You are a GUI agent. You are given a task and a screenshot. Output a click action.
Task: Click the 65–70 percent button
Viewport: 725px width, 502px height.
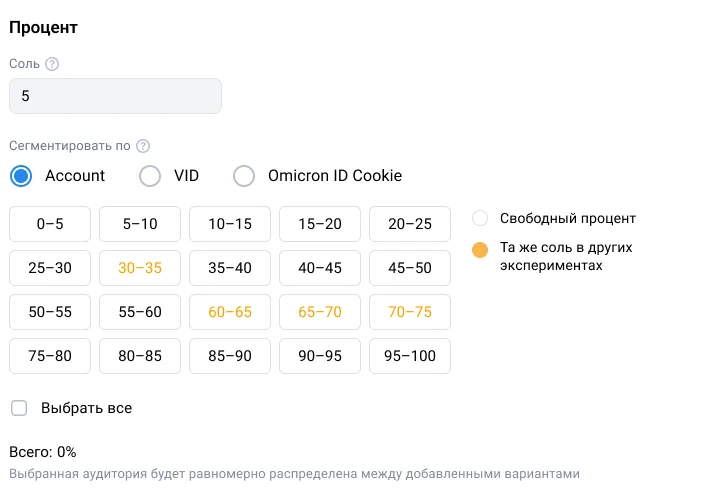319,312
